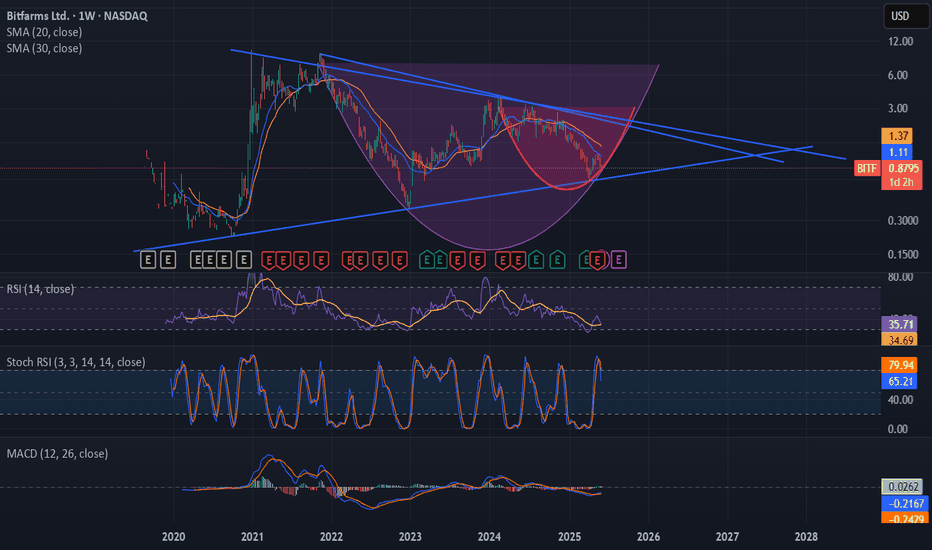Viewport: 932px width, 550px height.
Task: Select the SMA (30, close) indicator legend
Action: tap(44, 48)
